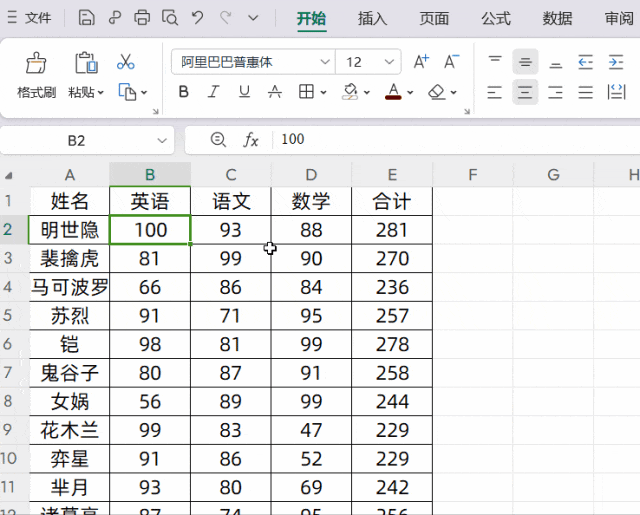Increase font size with A+ icon
This screenshot has height=515, width=640.
pyautogui.click(x=421, y=62)
